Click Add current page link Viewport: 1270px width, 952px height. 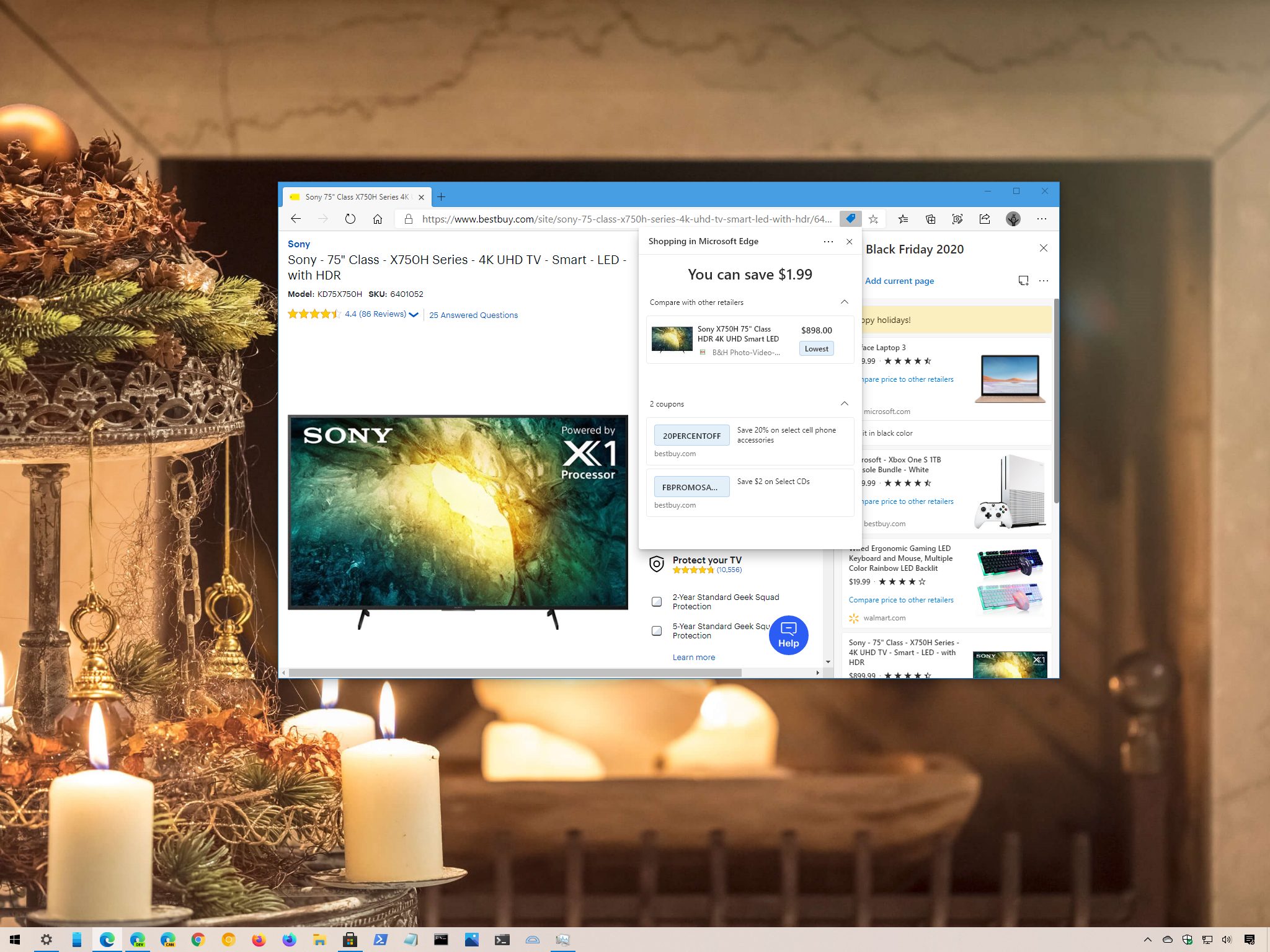(x=899, y=281)
